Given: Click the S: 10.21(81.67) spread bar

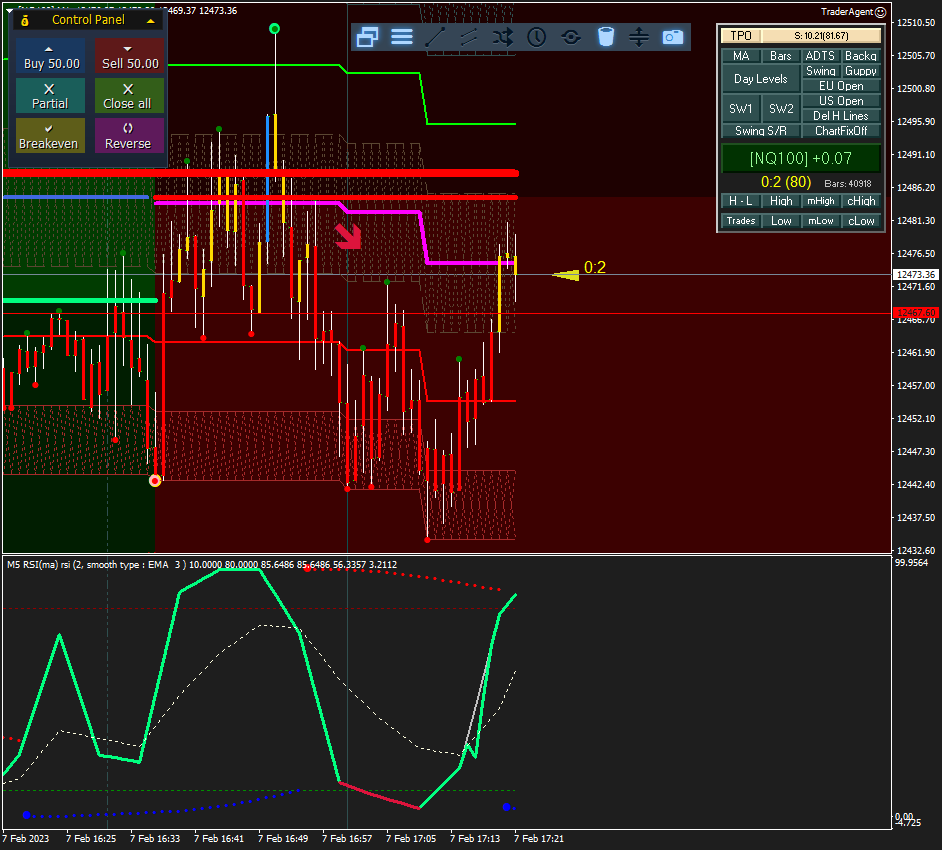Looking at the screenshot, I should 821,35.
